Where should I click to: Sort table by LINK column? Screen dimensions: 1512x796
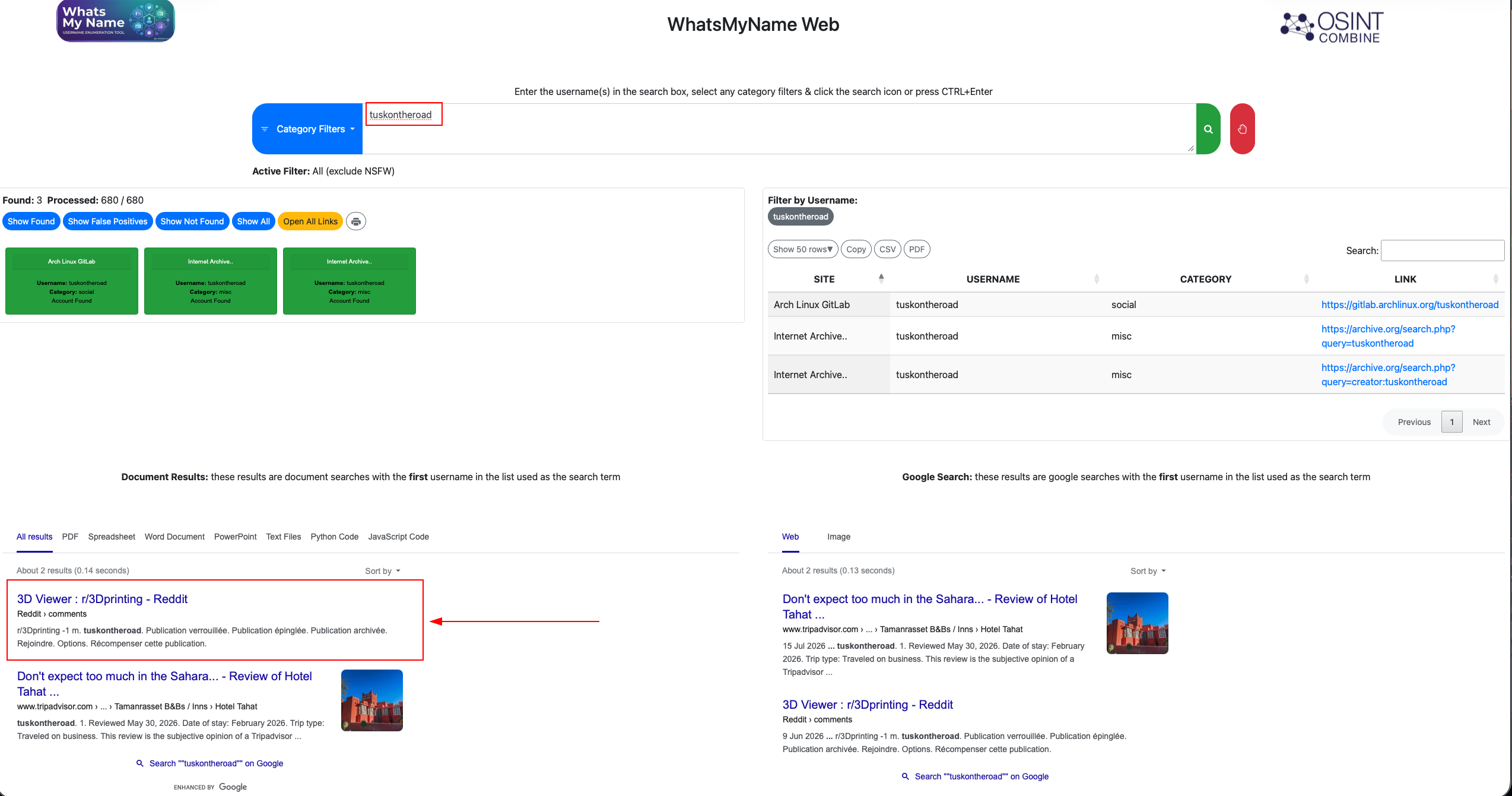(1410, 279)
